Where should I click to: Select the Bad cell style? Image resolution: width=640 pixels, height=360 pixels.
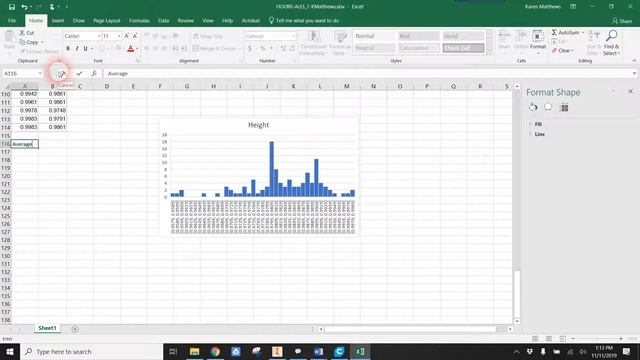419,36
